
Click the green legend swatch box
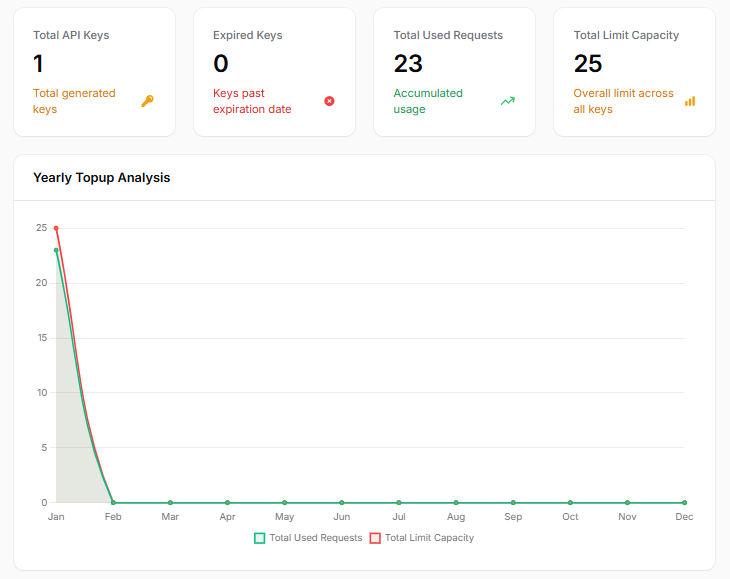[x=260, y=538]
